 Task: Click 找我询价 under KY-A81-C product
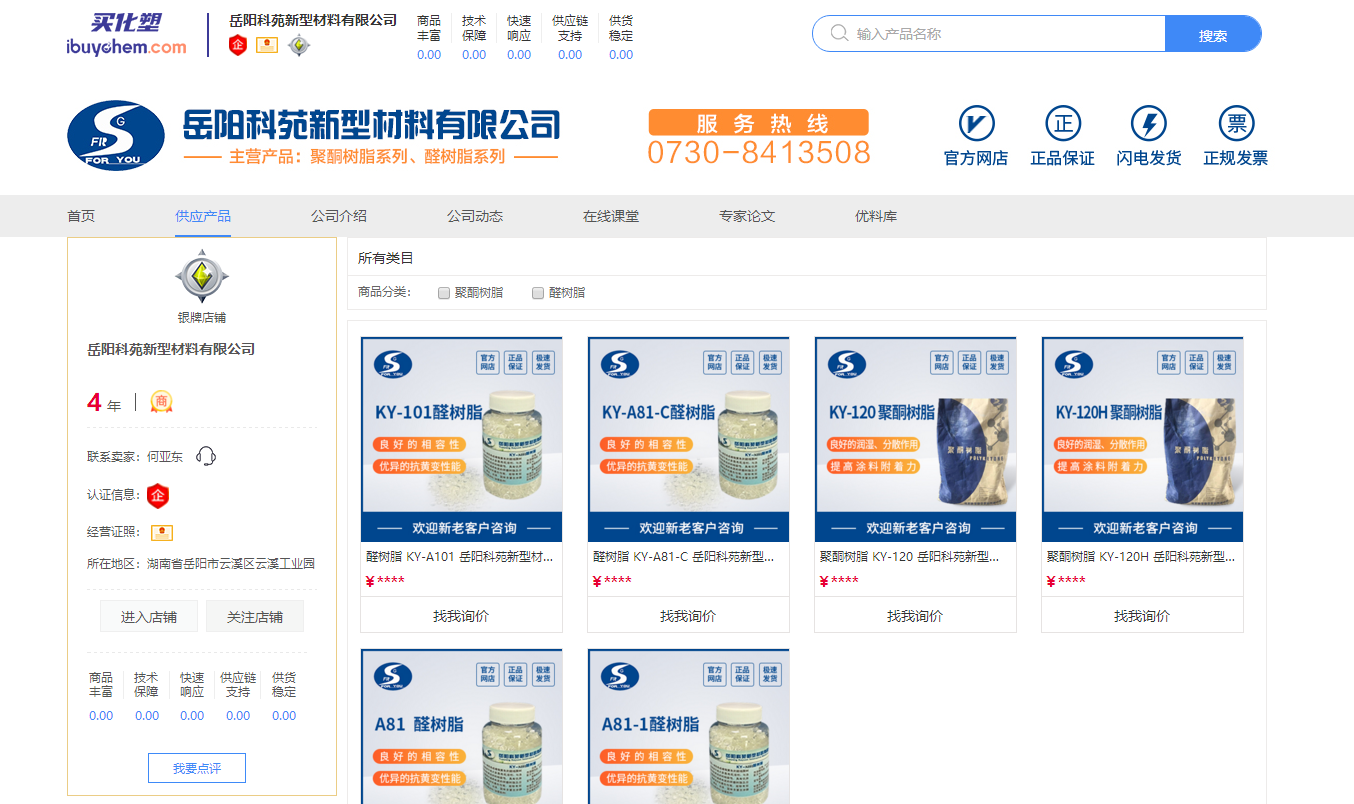point(688,616)
